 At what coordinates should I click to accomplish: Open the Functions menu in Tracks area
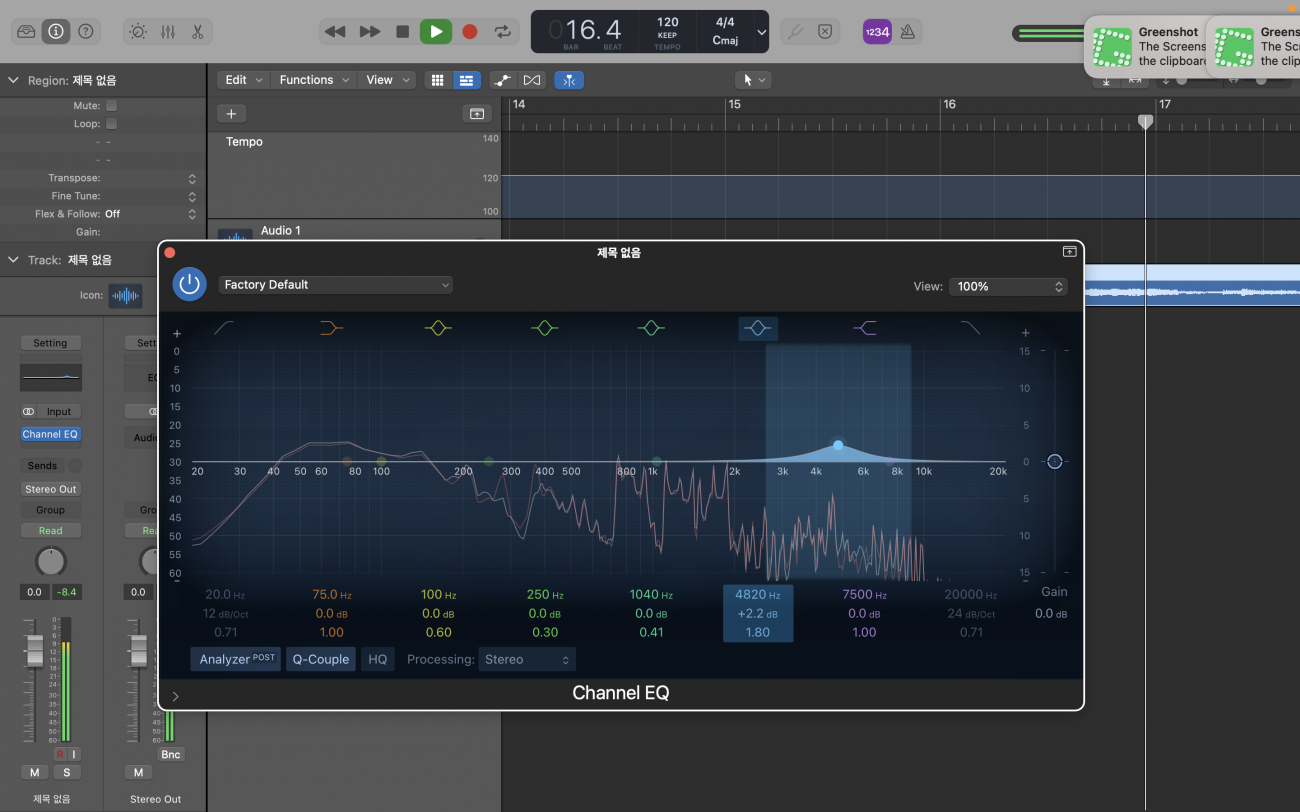click(315, 80)
